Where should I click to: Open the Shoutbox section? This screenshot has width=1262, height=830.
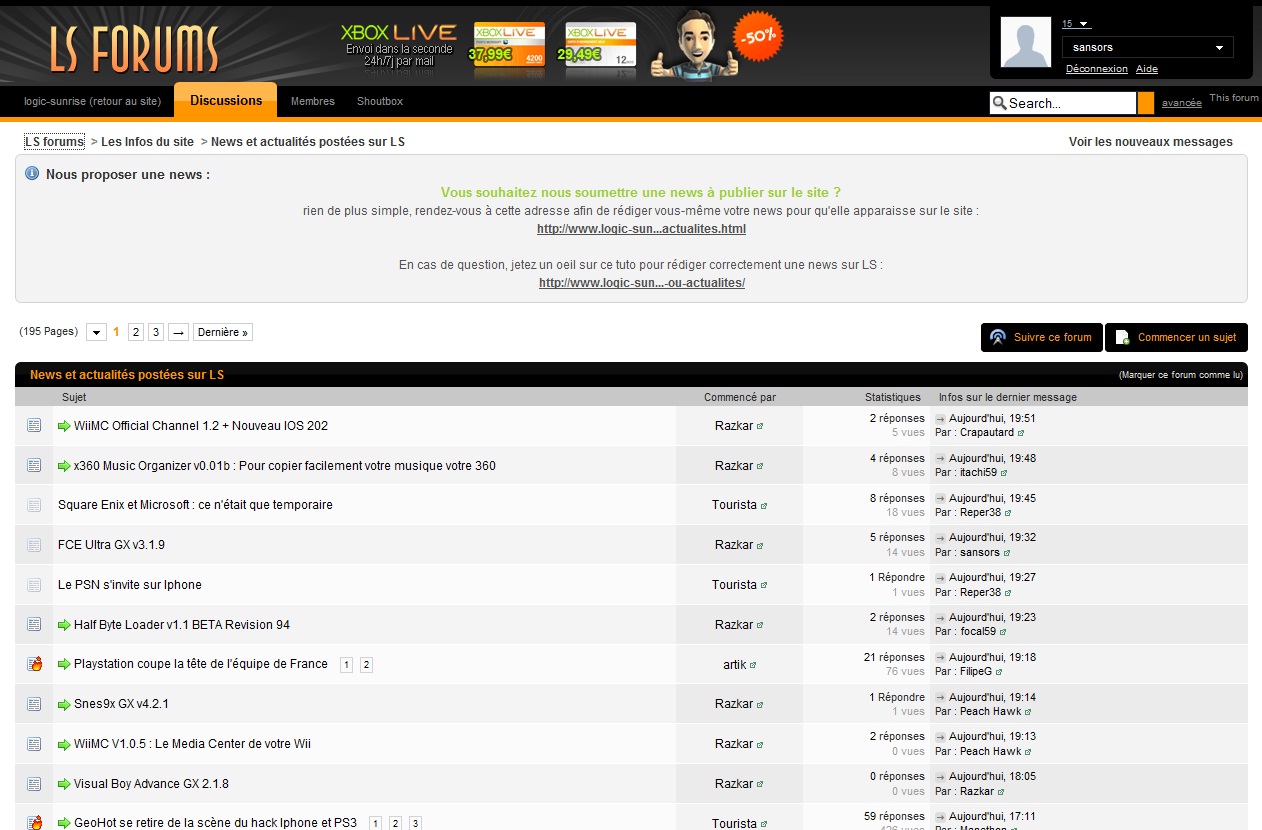379,101
